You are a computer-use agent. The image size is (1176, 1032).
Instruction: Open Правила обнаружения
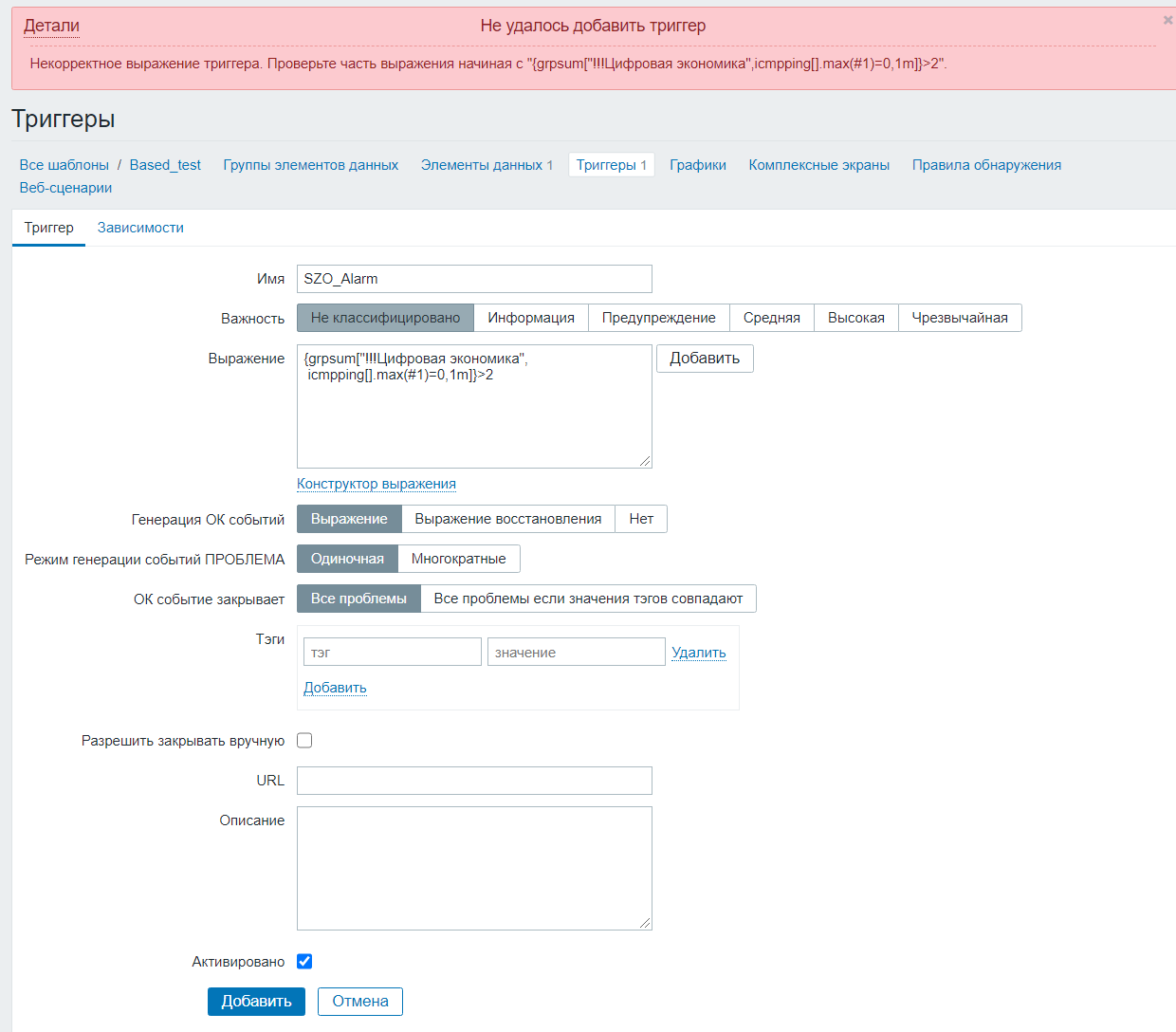tap(986, 164)
